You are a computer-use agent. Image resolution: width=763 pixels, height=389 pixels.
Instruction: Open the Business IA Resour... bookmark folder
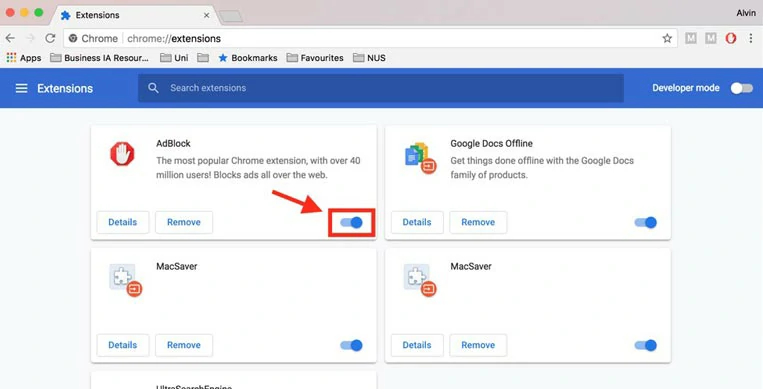(x=100, y=57)
